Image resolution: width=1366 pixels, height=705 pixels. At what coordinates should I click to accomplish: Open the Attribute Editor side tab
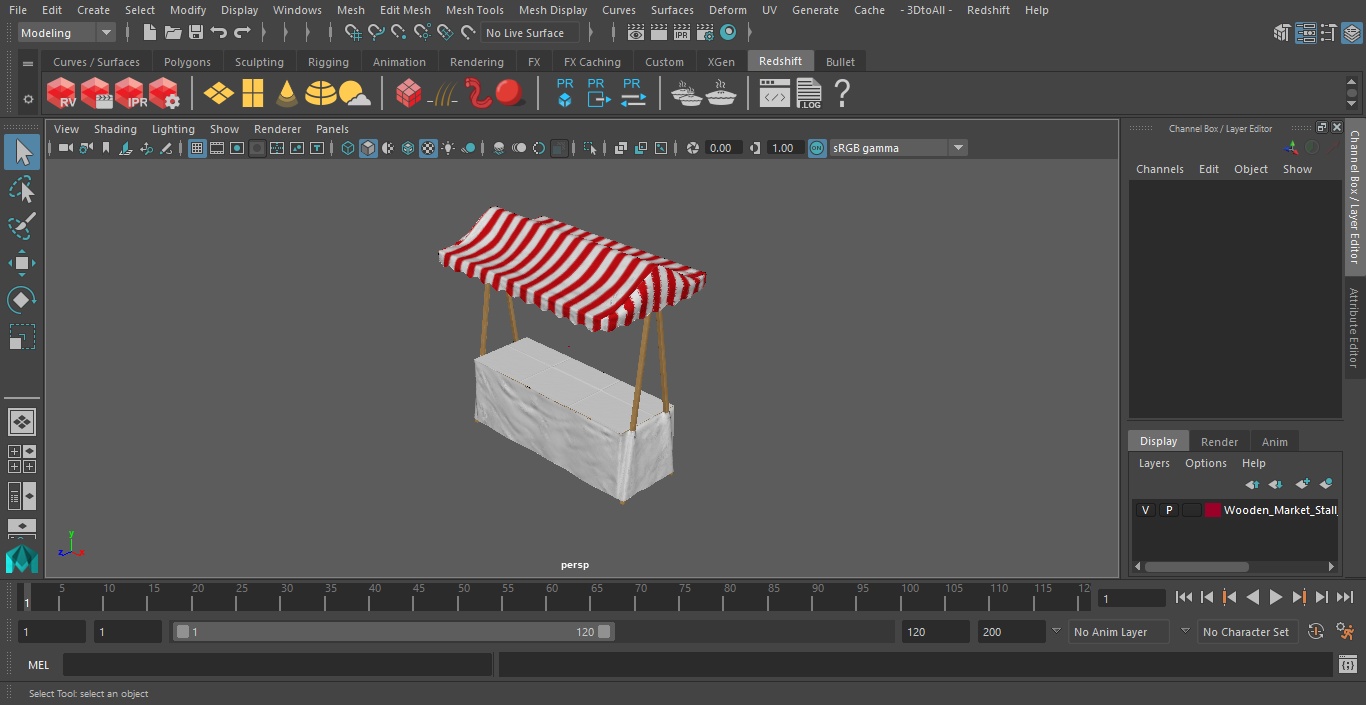pos(1354,327)
